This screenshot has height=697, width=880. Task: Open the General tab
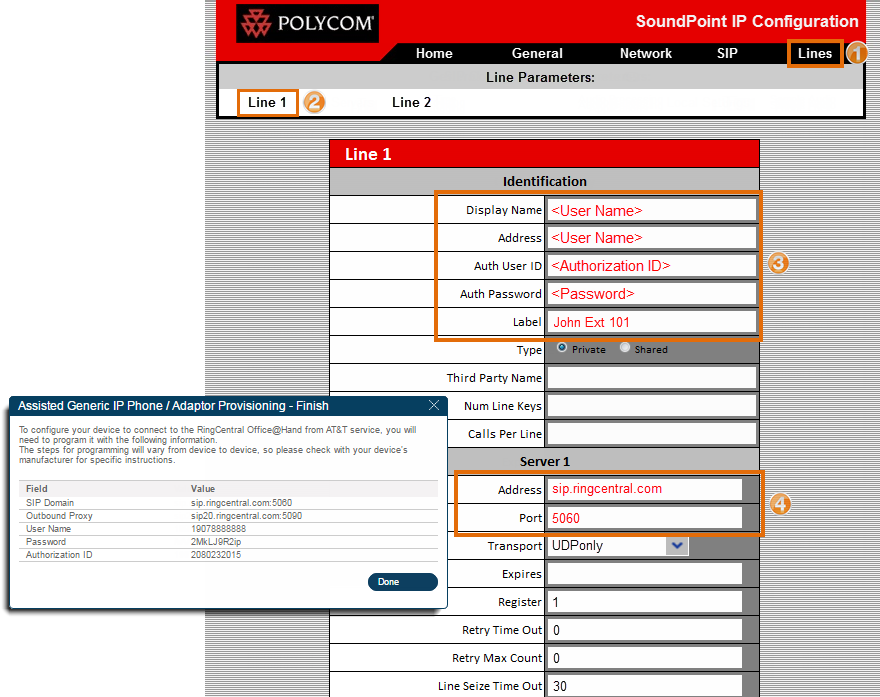click(x=537, y=53)
